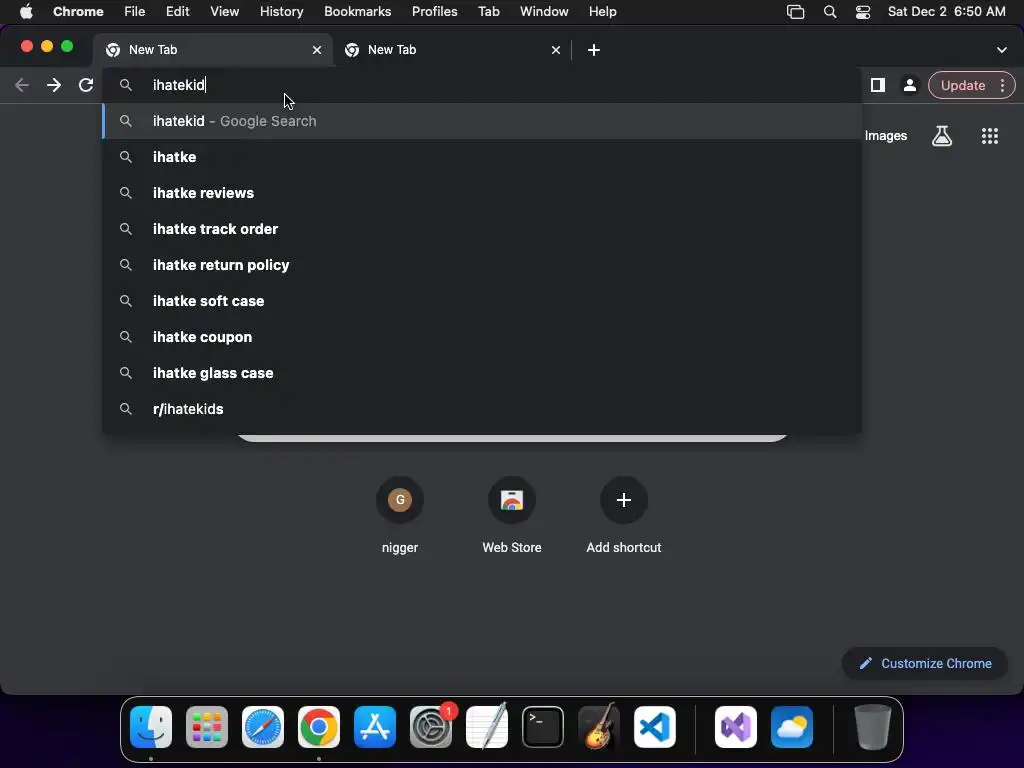This screenshot has width=1024, height=768.
Task: Open the Weather app from the dock
Action: (792, 727)
